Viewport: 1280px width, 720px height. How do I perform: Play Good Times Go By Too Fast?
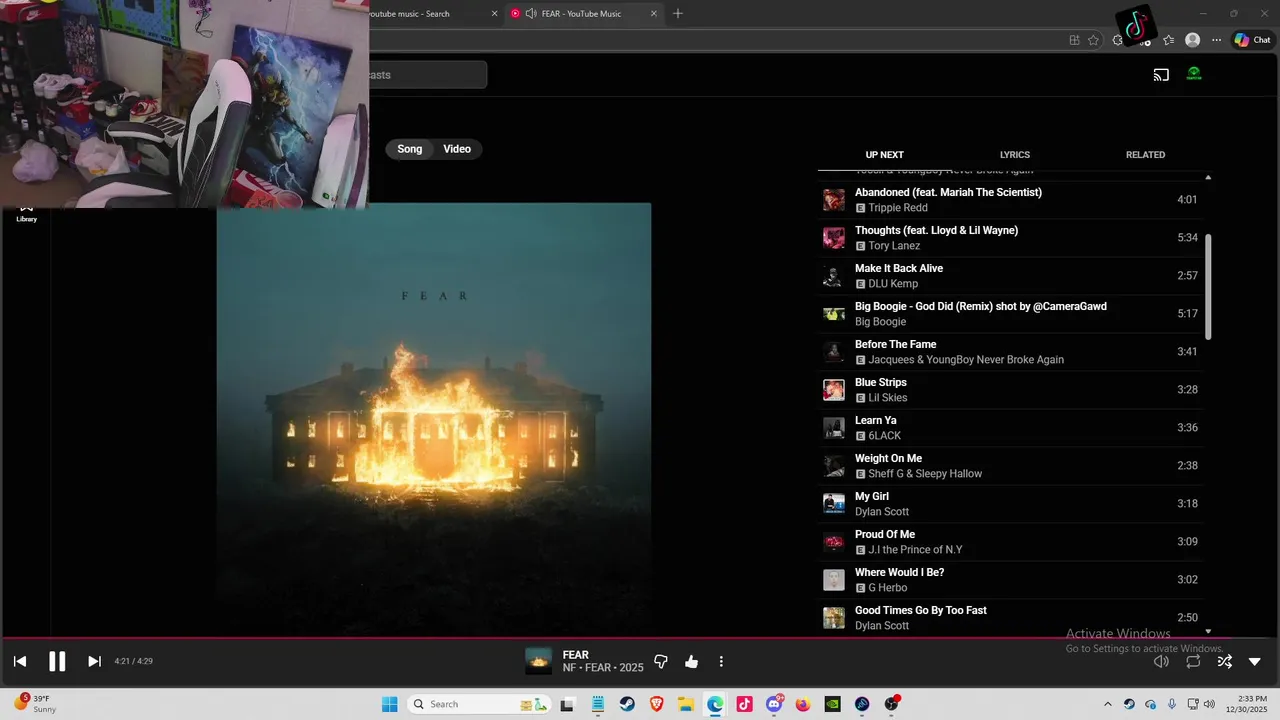[x=1010, y=618]
